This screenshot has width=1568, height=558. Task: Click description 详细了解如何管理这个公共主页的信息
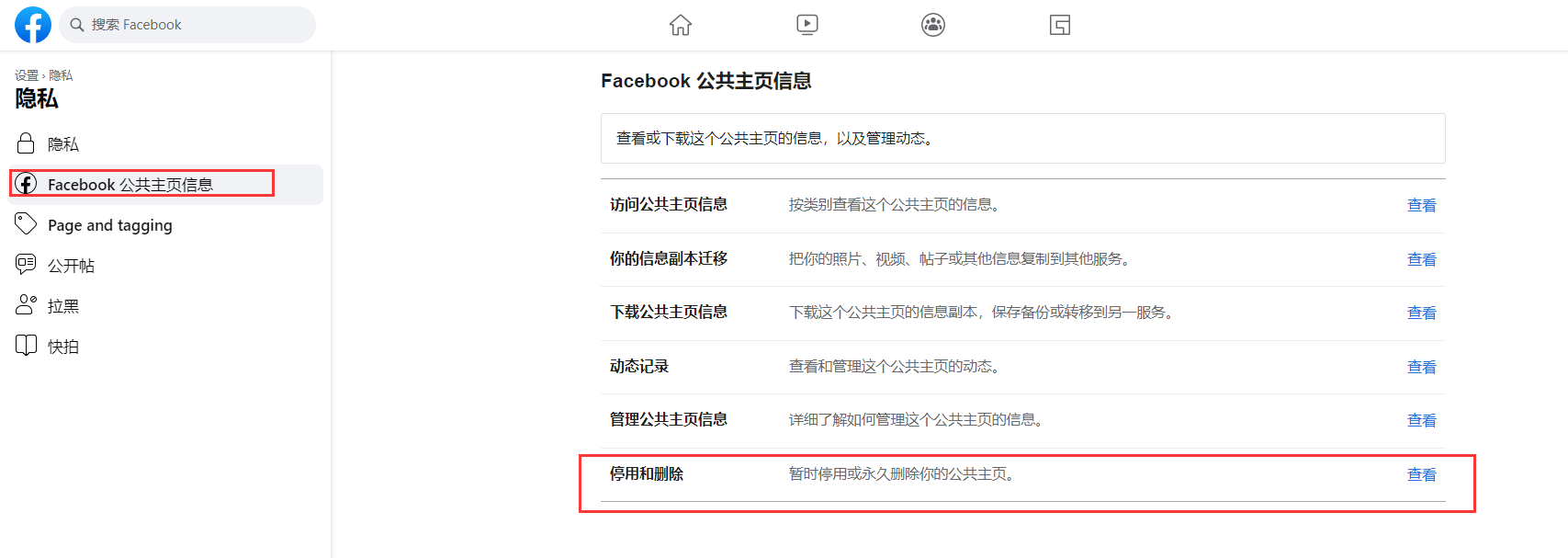pos(916,419)
